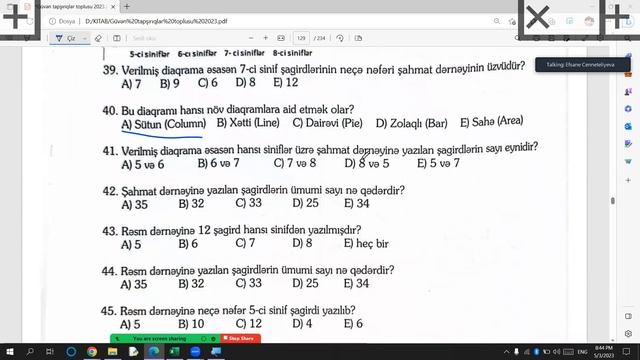Image resolution: width=640 pixels, height=360 pixels.
Task: Click the icon right of Rotate
Action: (358, 38)
